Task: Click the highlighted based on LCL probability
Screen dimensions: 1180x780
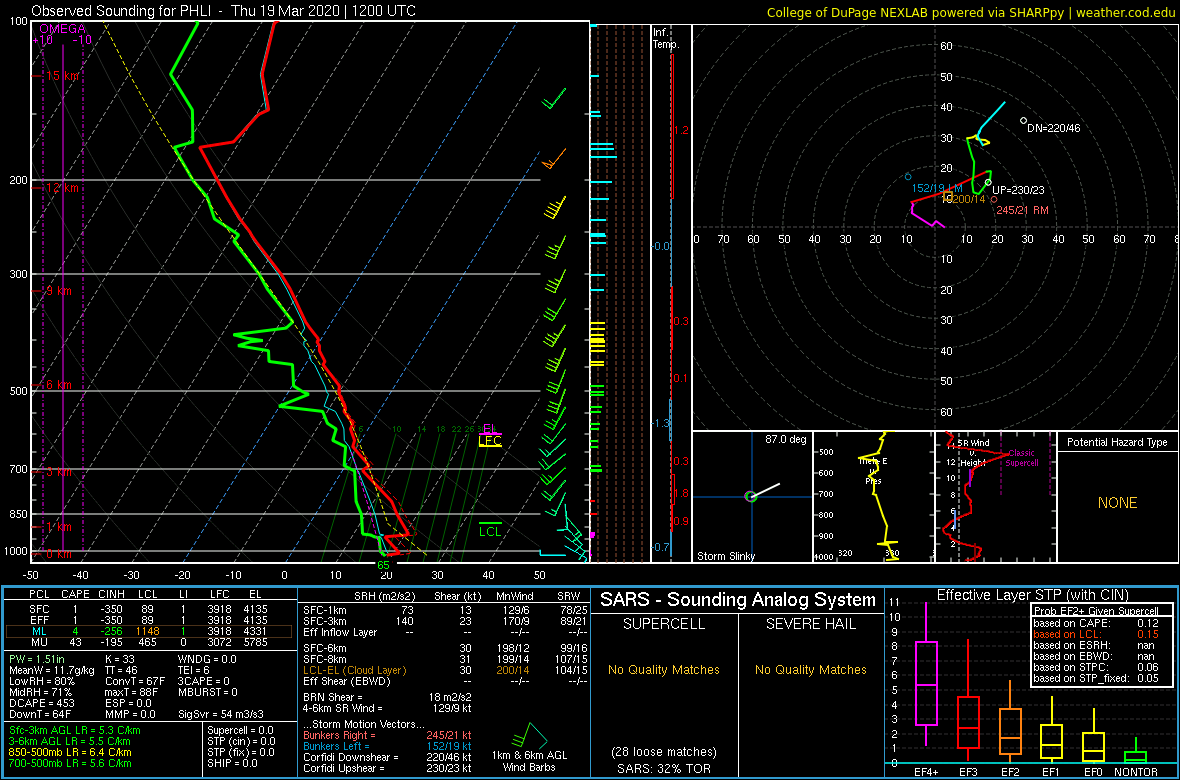Action: (1096, 635)
